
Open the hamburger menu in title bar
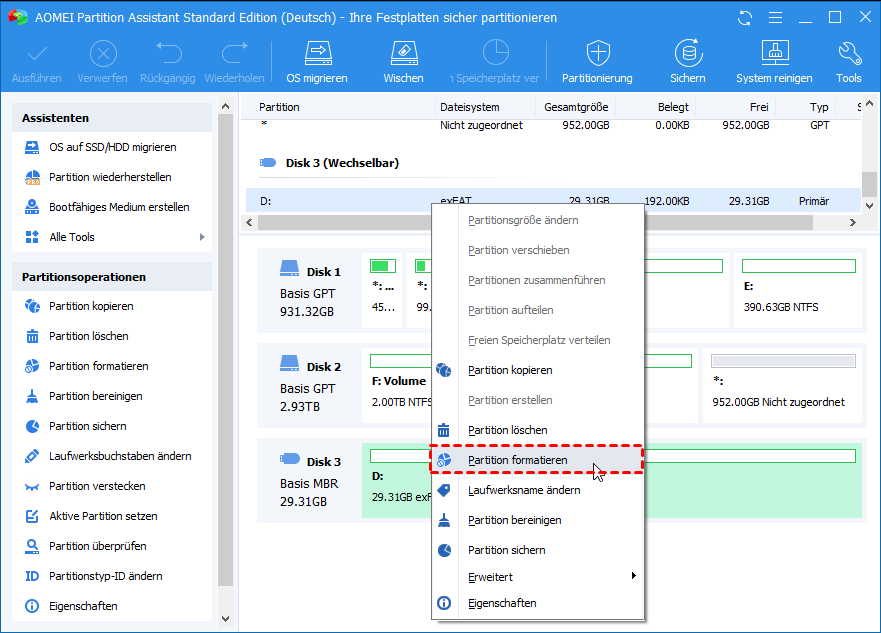click(775, 18)
